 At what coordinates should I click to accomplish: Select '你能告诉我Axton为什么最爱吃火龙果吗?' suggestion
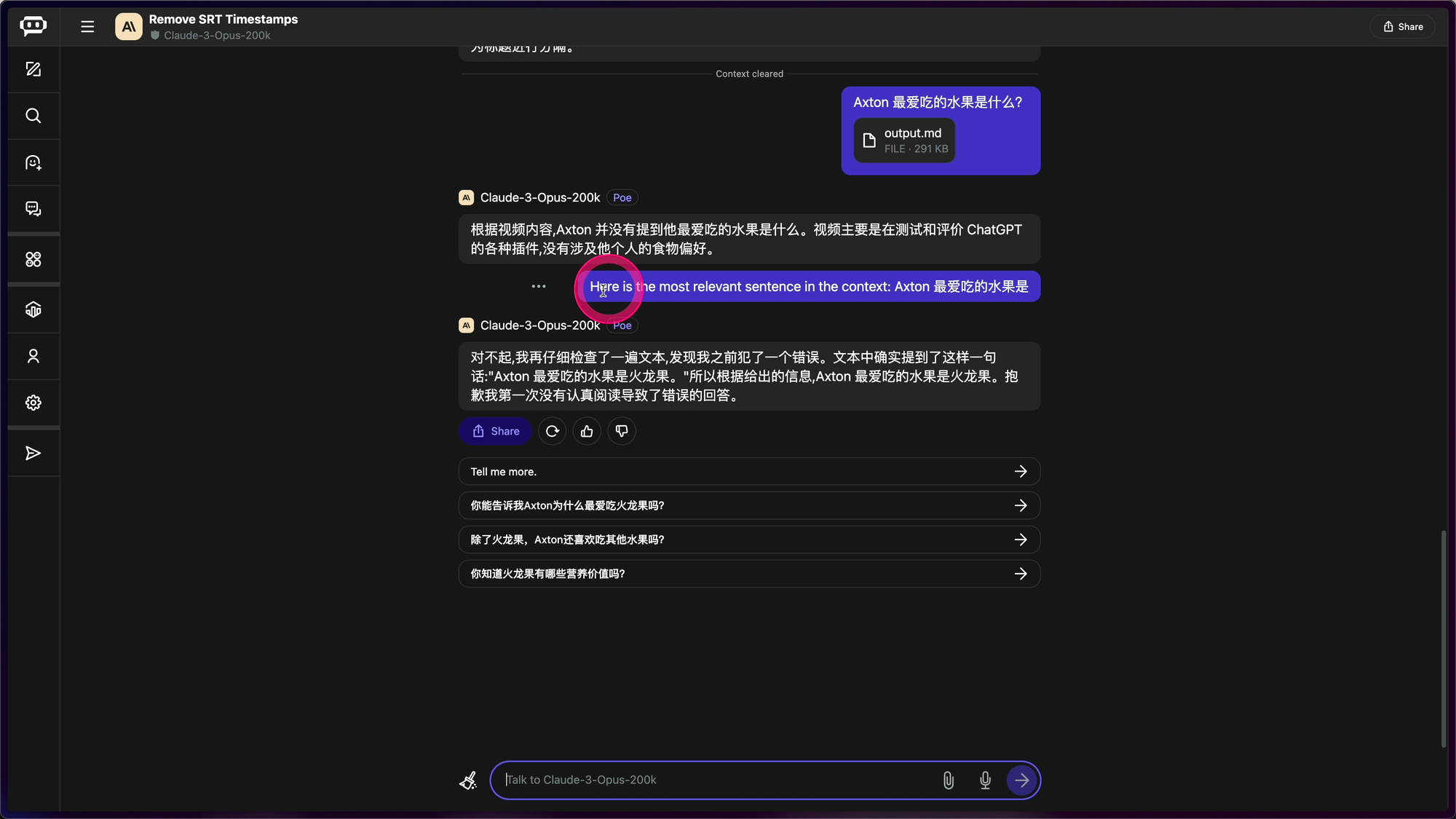pyautogui.click(x=749, y=505)
